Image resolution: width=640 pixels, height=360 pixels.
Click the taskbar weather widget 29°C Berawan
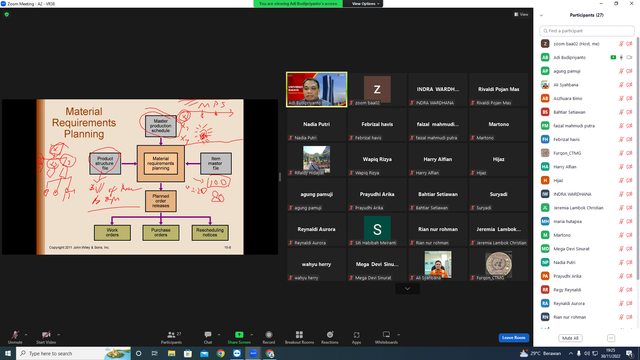point(540,353)
